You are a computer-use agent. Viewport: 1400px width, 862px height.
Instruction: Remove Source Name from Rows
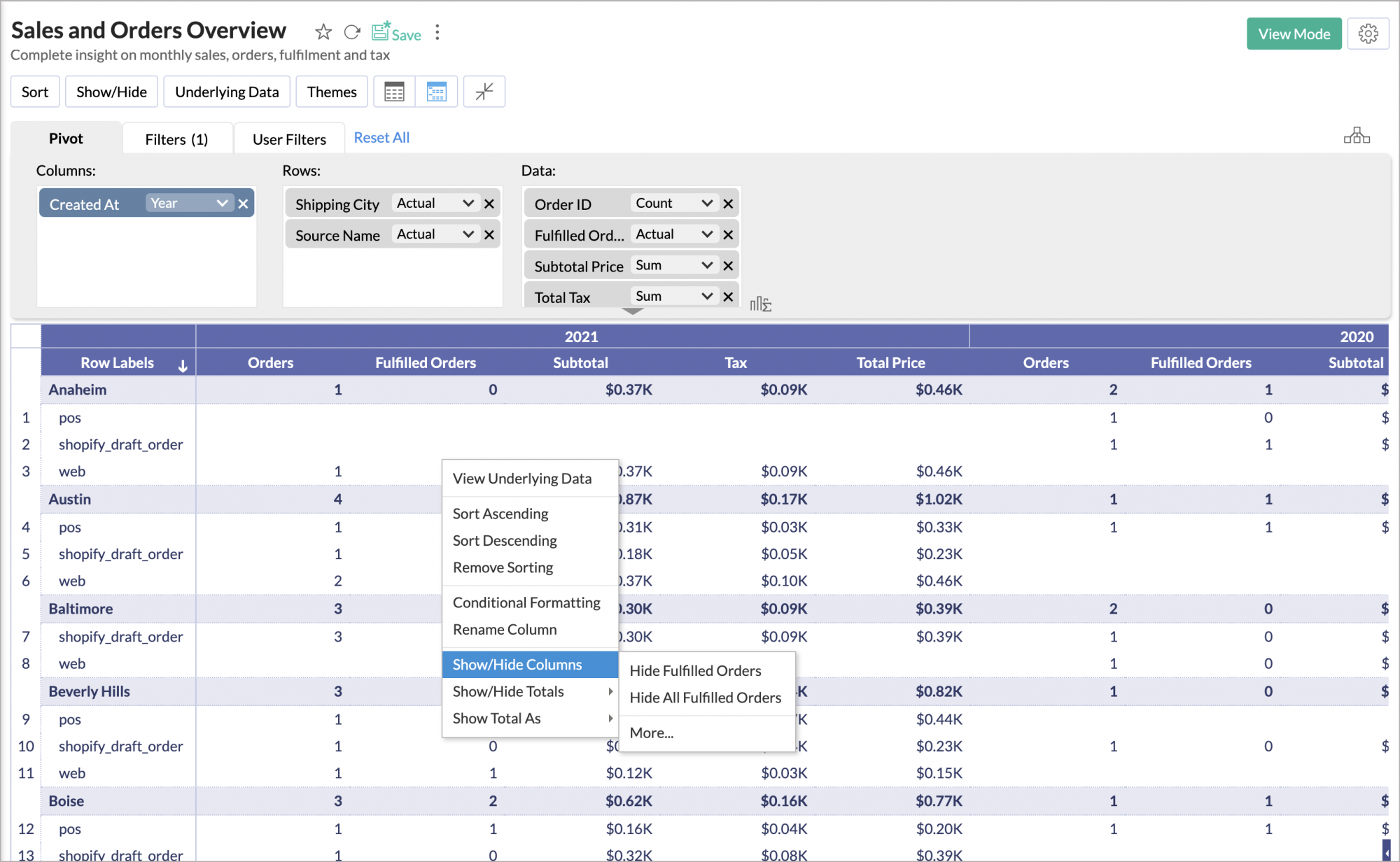(489, 235)
